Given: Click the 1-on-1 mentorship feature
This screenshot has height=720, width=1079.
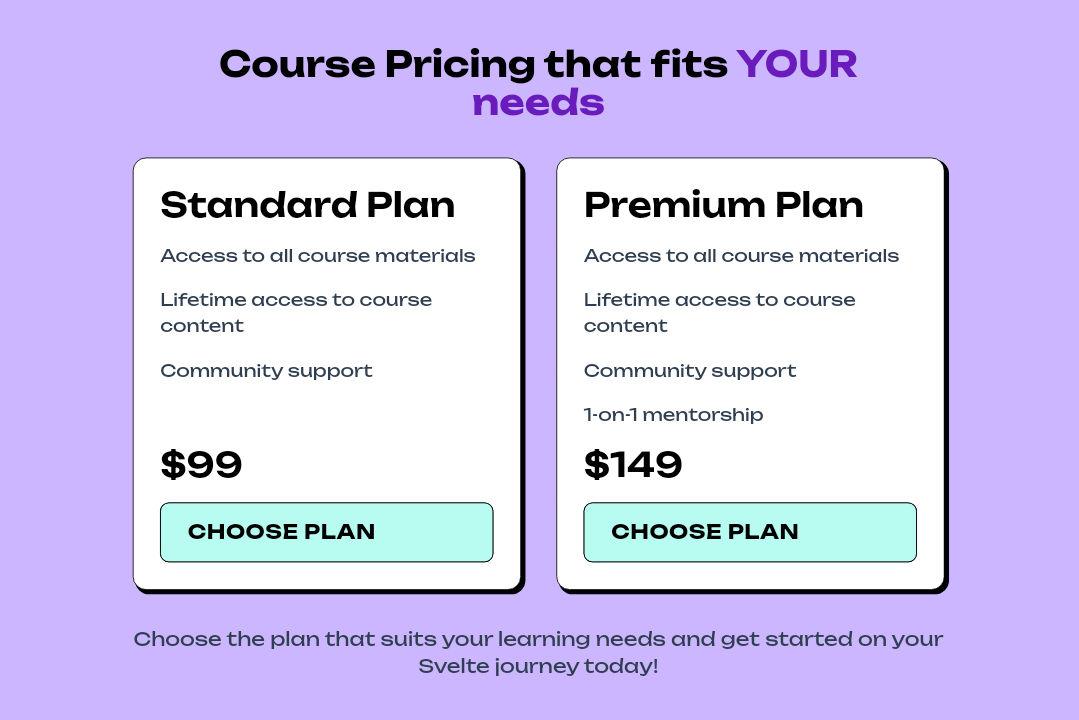Looking at the screenshot, I should coord(673,414).
